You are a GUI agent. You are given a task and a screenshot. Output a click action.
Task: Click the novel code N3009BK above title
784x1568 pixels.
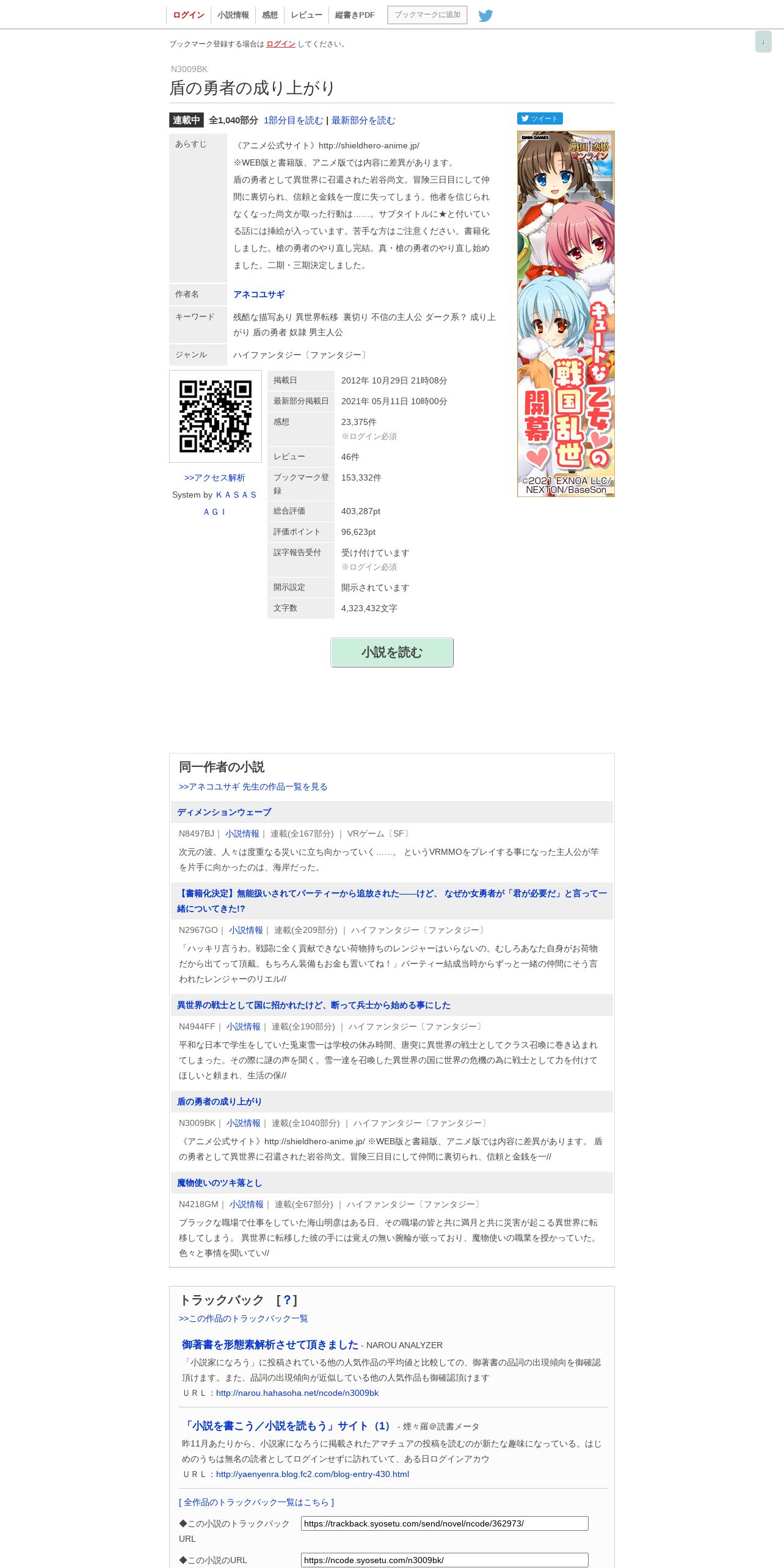[x=189, y=69]
